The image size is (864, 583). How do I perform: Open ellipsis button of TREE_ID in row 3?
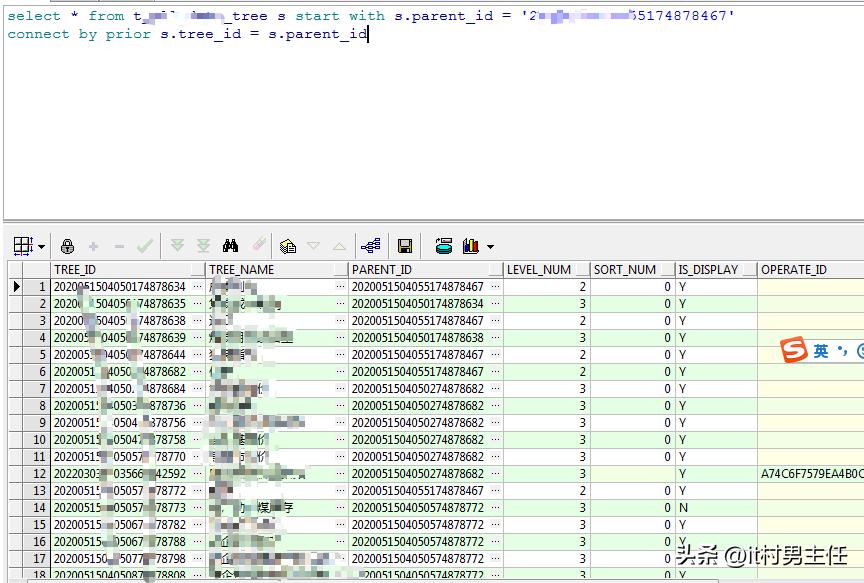point(198,321)
